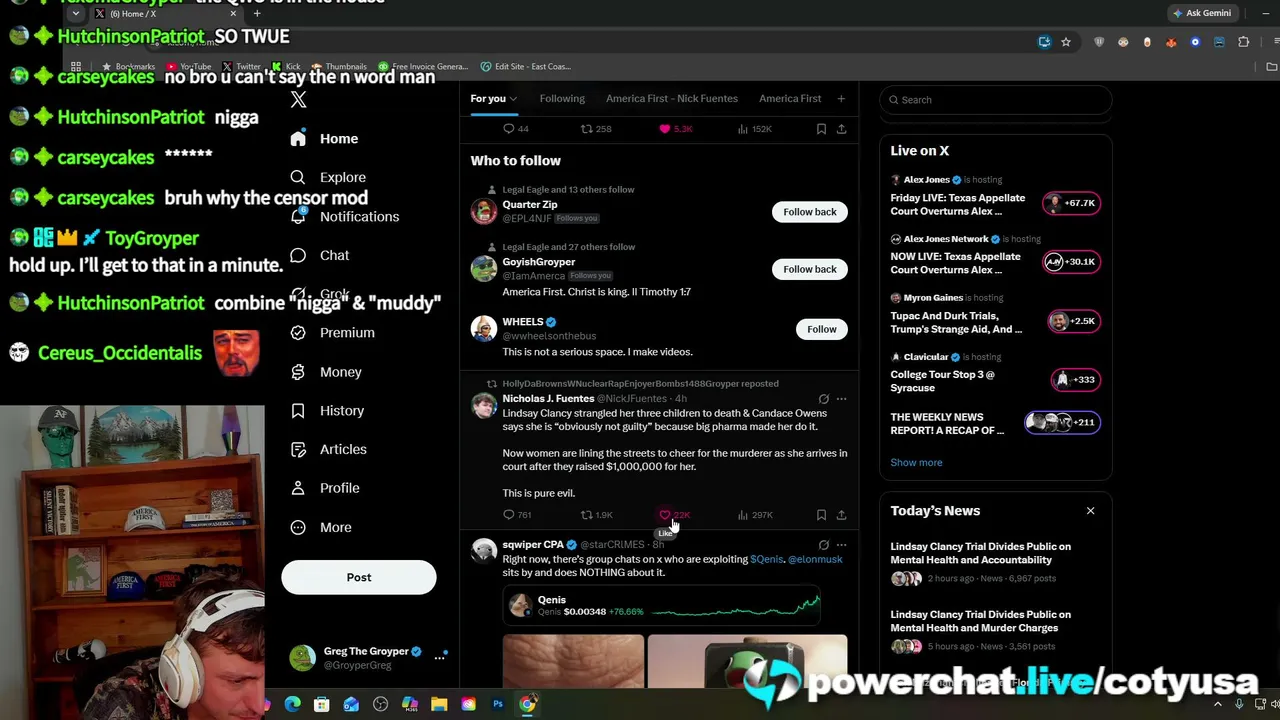Dismiss the Today's News panel
The height and width of the screenshot is (720, 1280).
[x=1090, y=511]
